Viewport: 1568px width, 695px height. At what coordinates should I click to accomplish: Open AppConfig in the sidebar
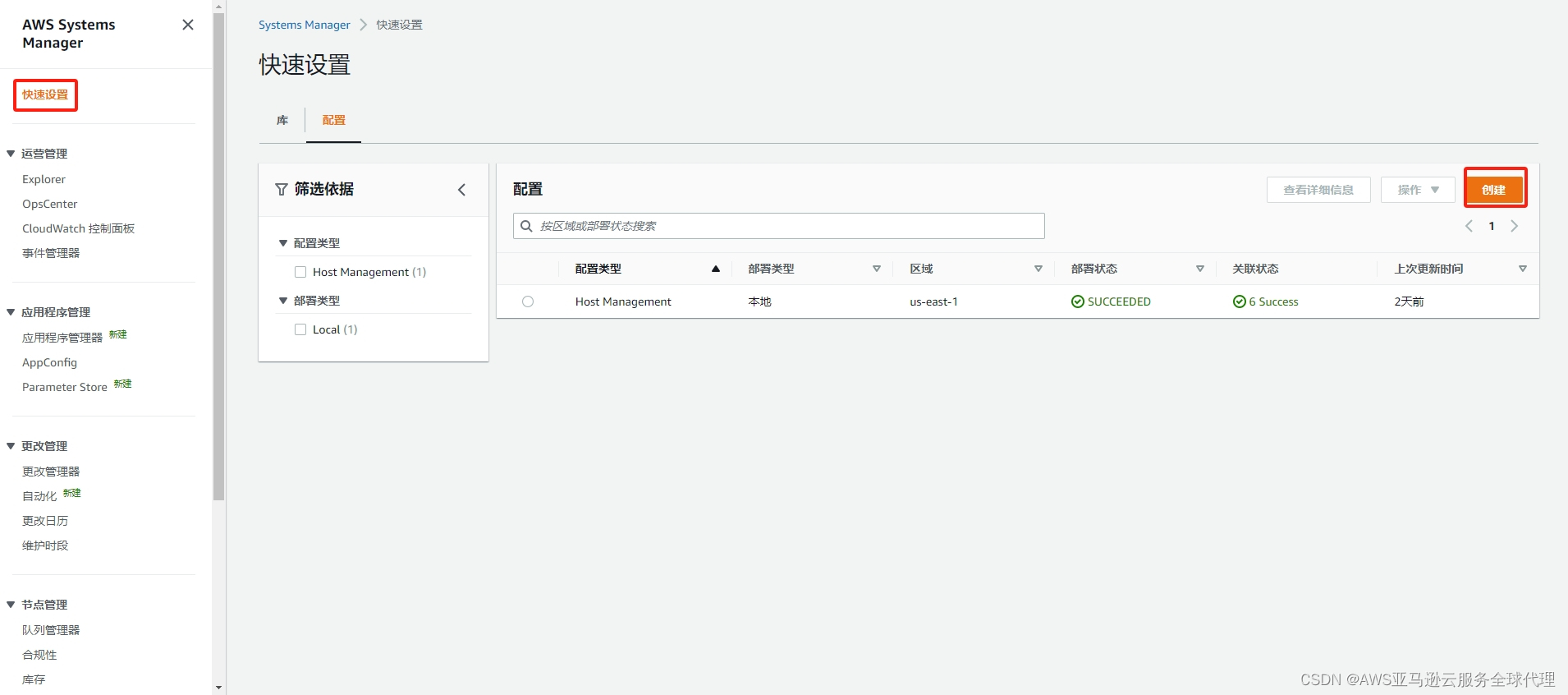tap(49, 362)
